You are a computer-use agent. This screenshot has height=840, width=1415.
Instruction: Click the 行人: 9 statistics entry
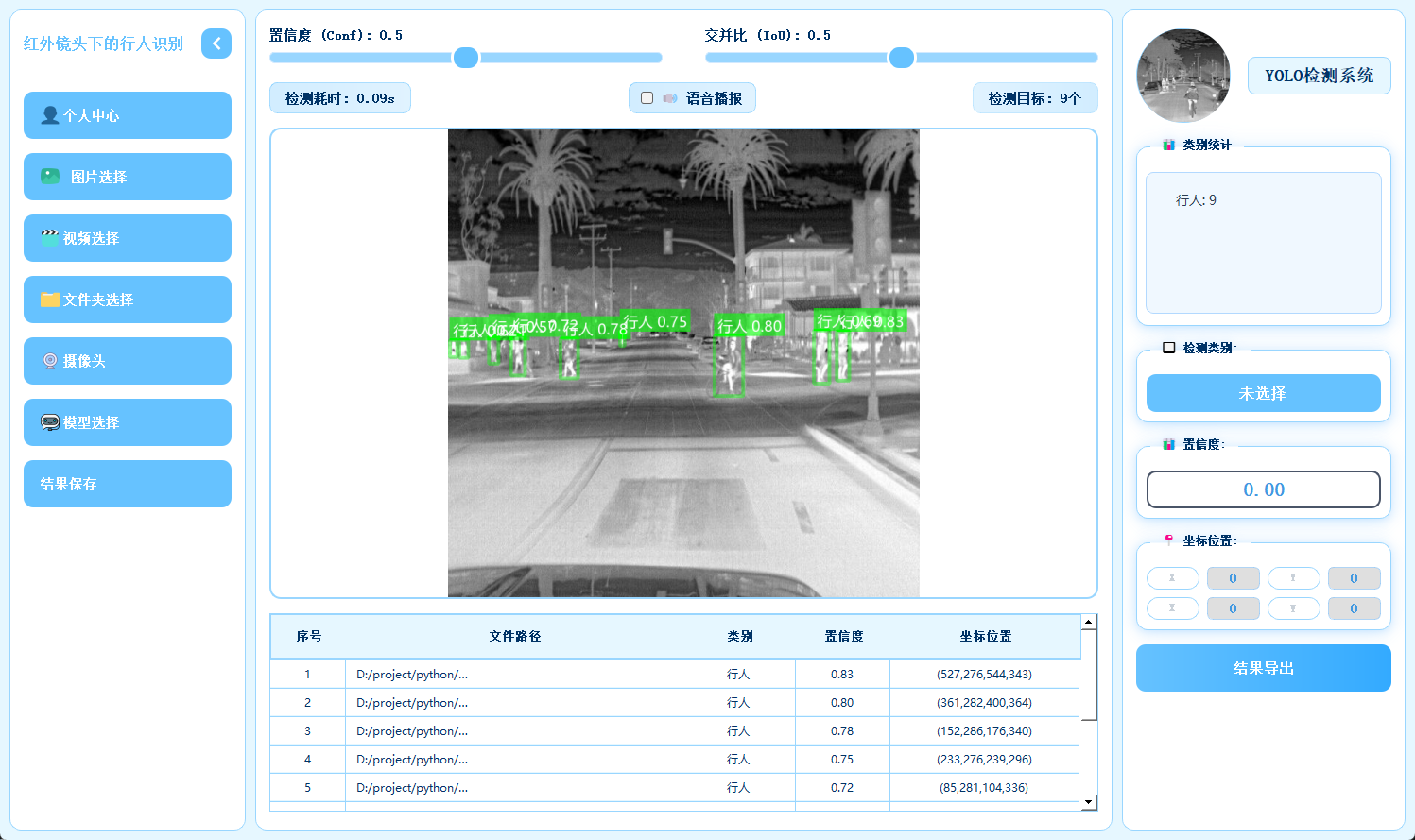pos(1196,200)
